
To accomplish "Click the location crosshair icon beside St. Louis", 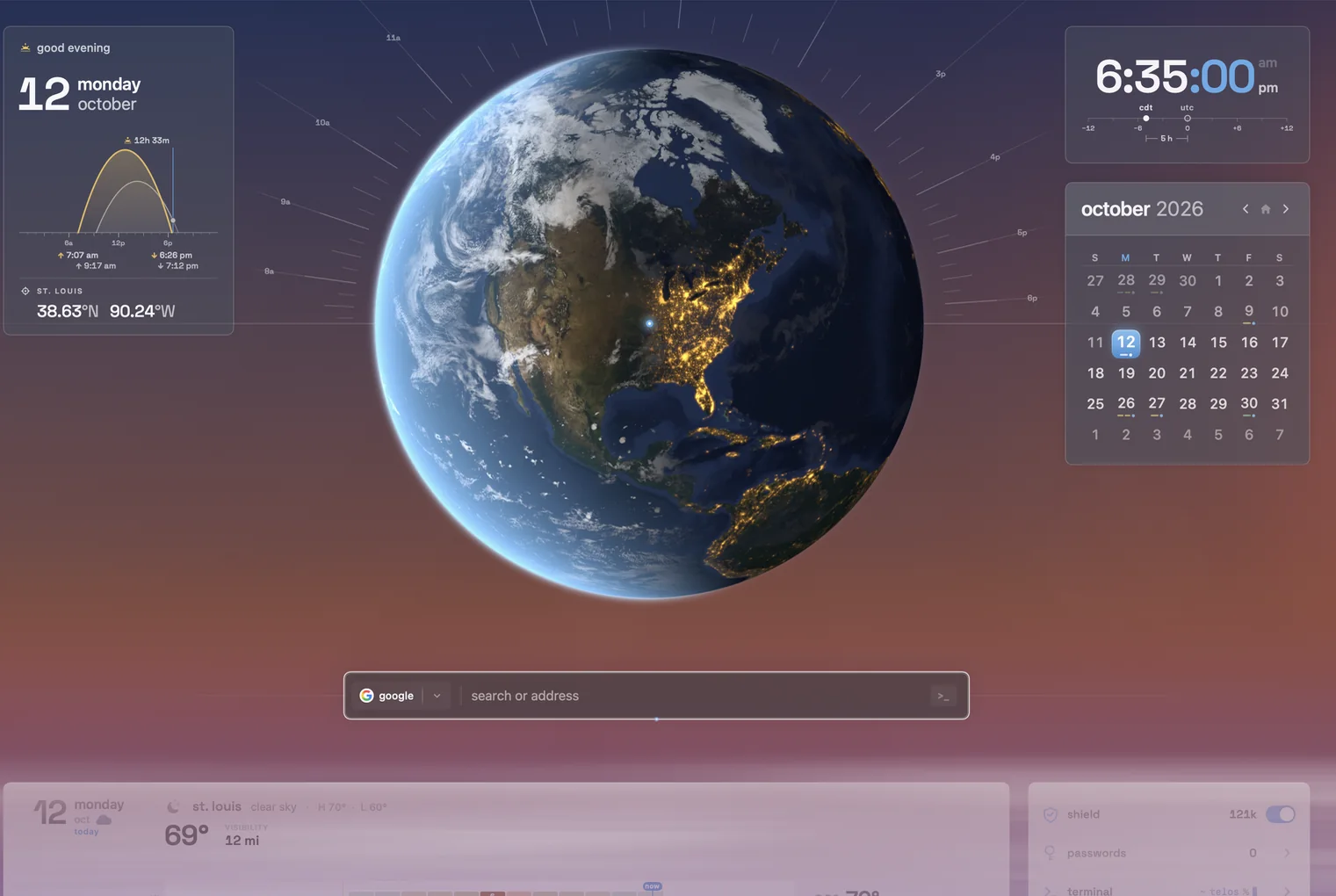I will pos(25,291).
